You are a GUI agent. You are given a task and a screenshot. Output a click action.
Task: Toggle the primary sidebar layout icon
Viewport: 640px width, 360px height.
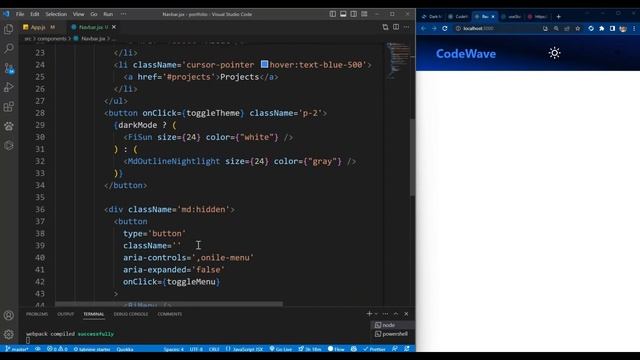333,14
